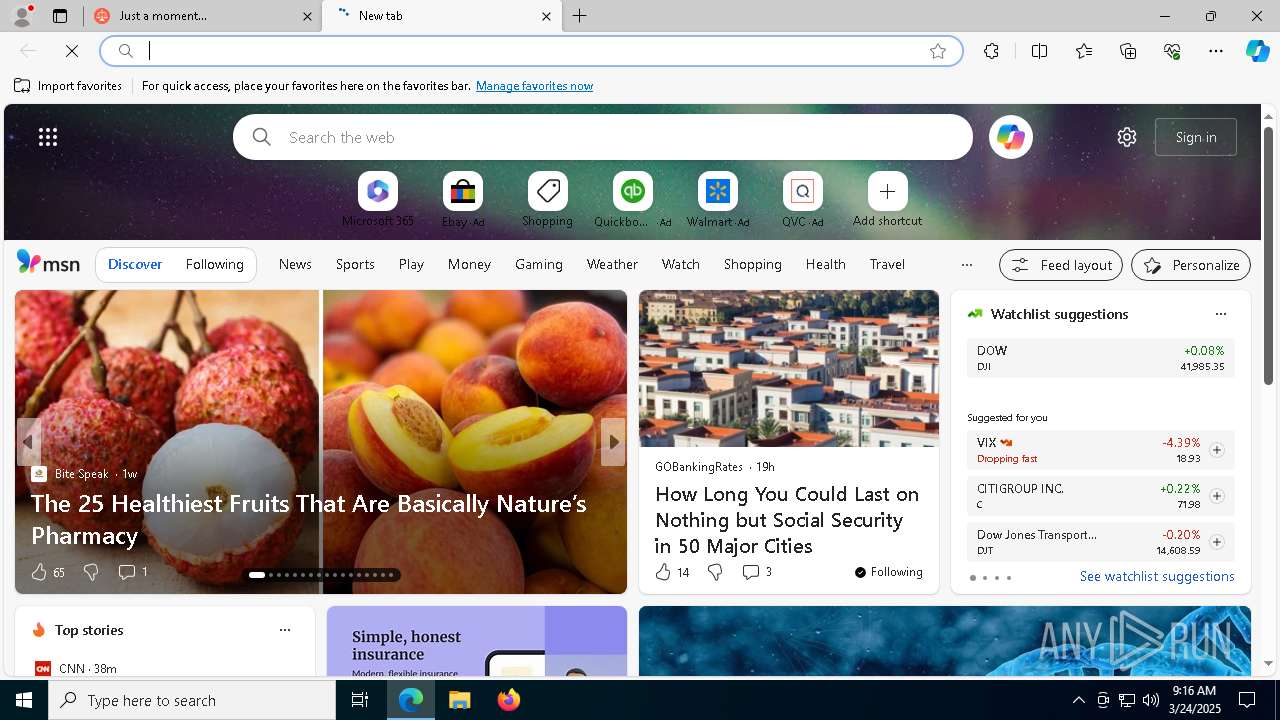Add Dow Jones Transport to watchlist
This screenshot has height=720, width=1280.
pyautogui.click(x=1216, y=542)
